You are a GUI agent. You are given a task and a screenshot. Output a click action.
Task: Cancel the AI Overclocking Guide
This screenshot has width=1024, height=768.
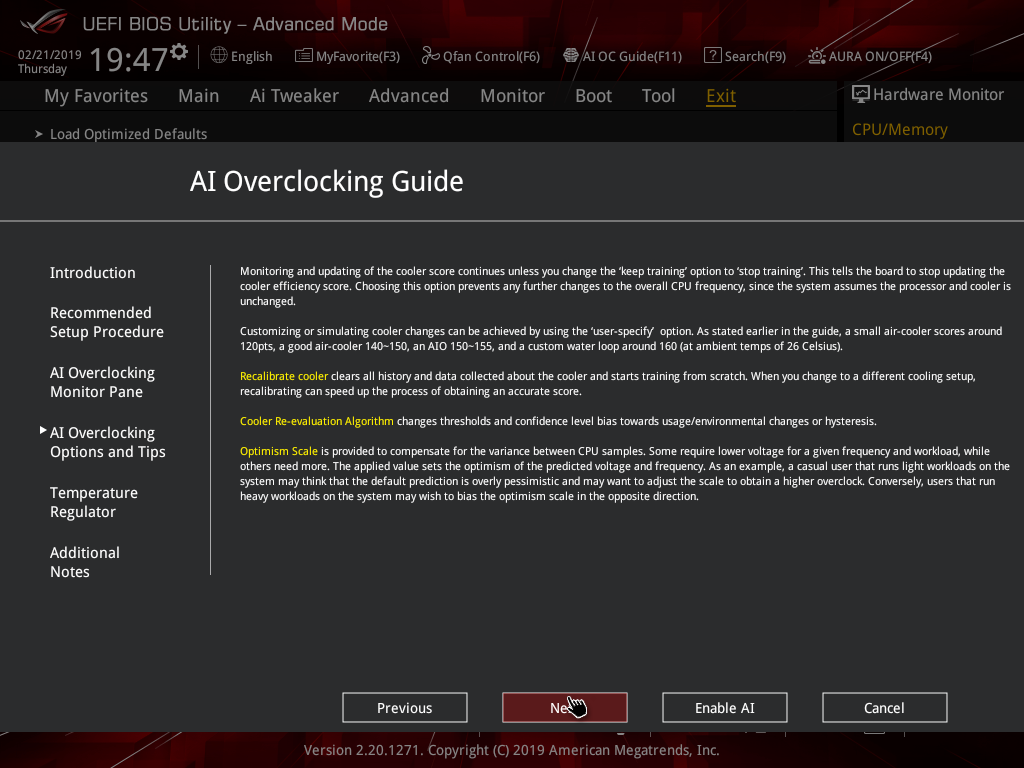(x=885, y=708)
